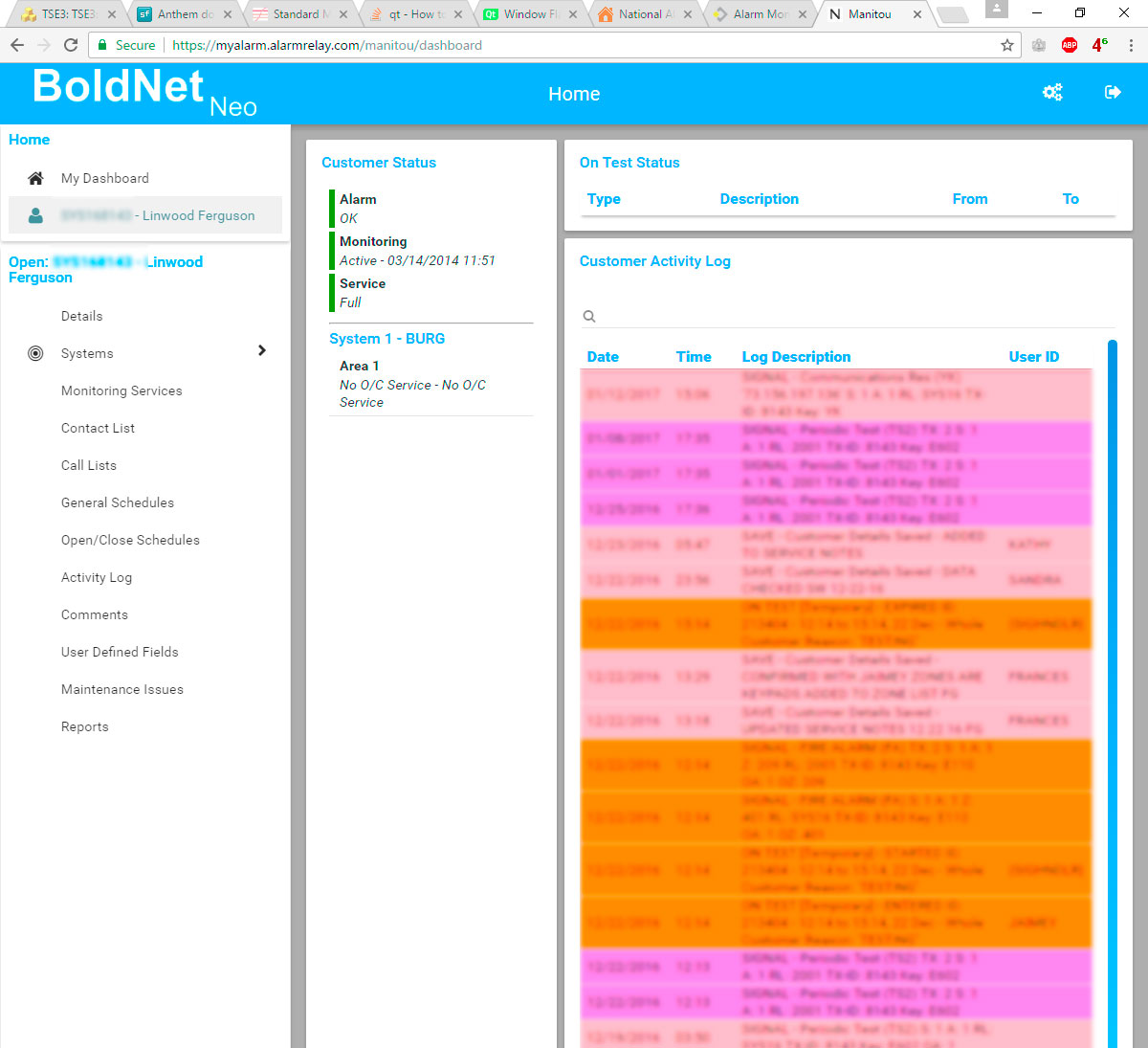
Task: Switch to the qt - How to tab
Action: (x=415, y=14)
